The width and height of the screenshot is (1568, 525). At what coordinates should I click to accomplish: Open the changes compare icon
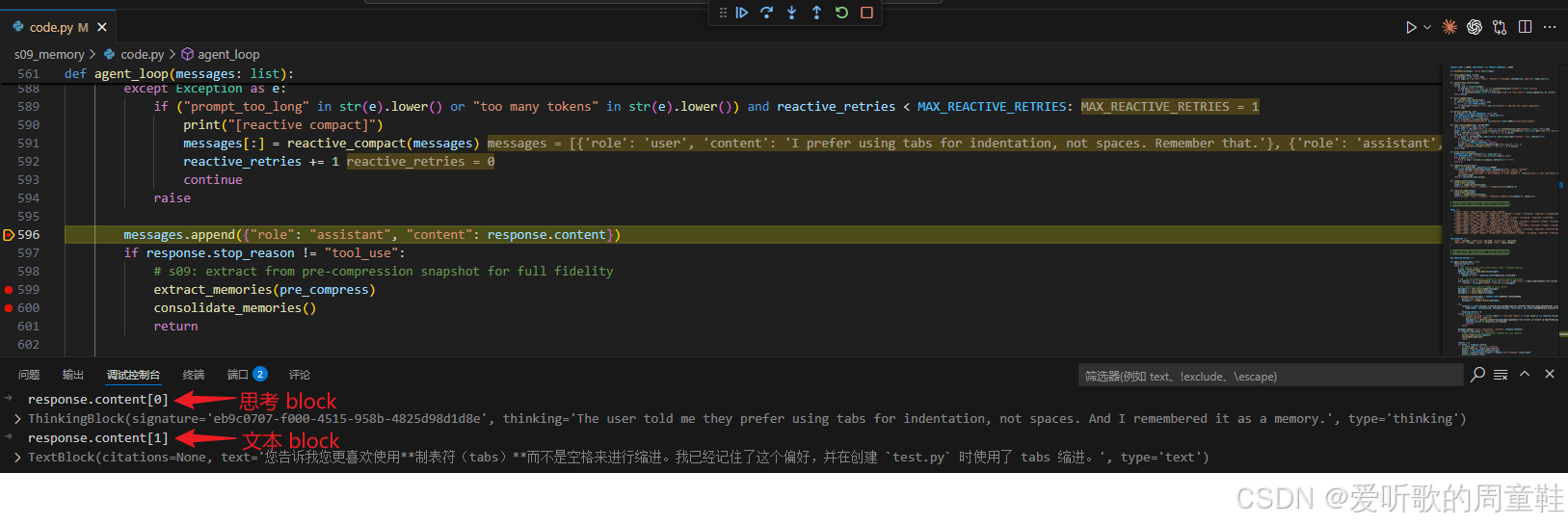[1499, 27]
